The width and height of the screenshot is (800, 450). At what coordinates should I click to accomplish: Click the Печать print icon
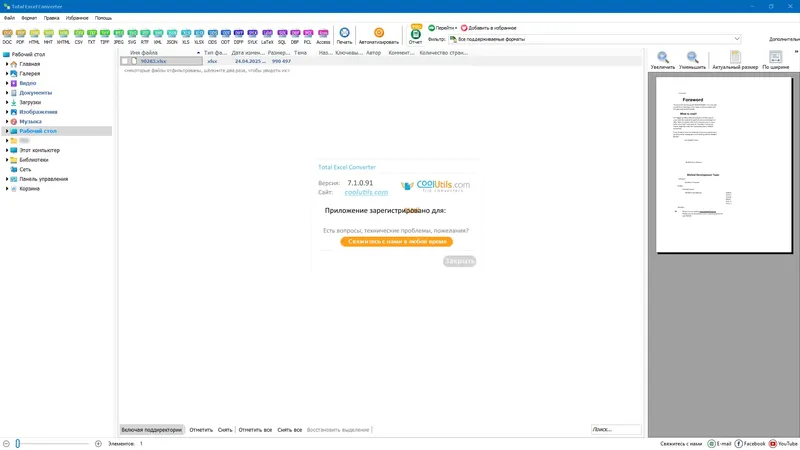tap(344, 36)
